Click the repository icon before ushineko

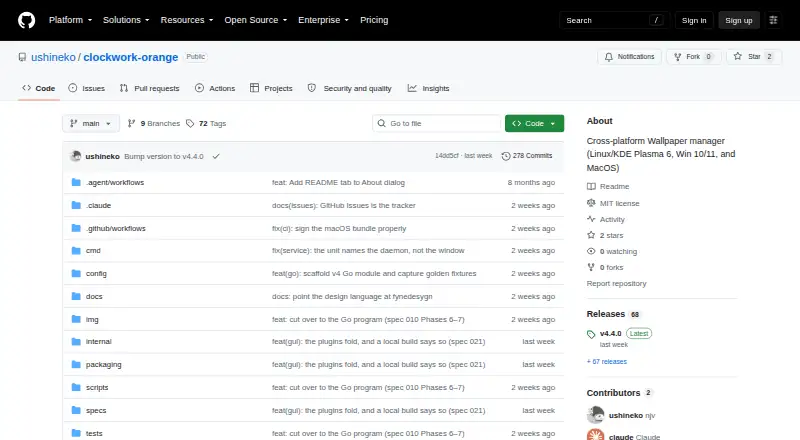coord(22,57)
